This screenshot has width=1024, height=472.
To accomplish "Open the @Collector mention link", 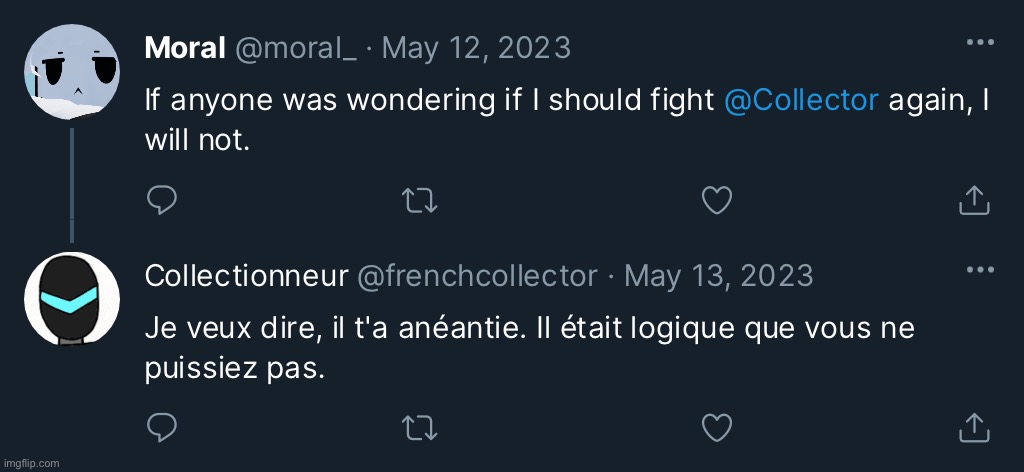I will [800, 100].
